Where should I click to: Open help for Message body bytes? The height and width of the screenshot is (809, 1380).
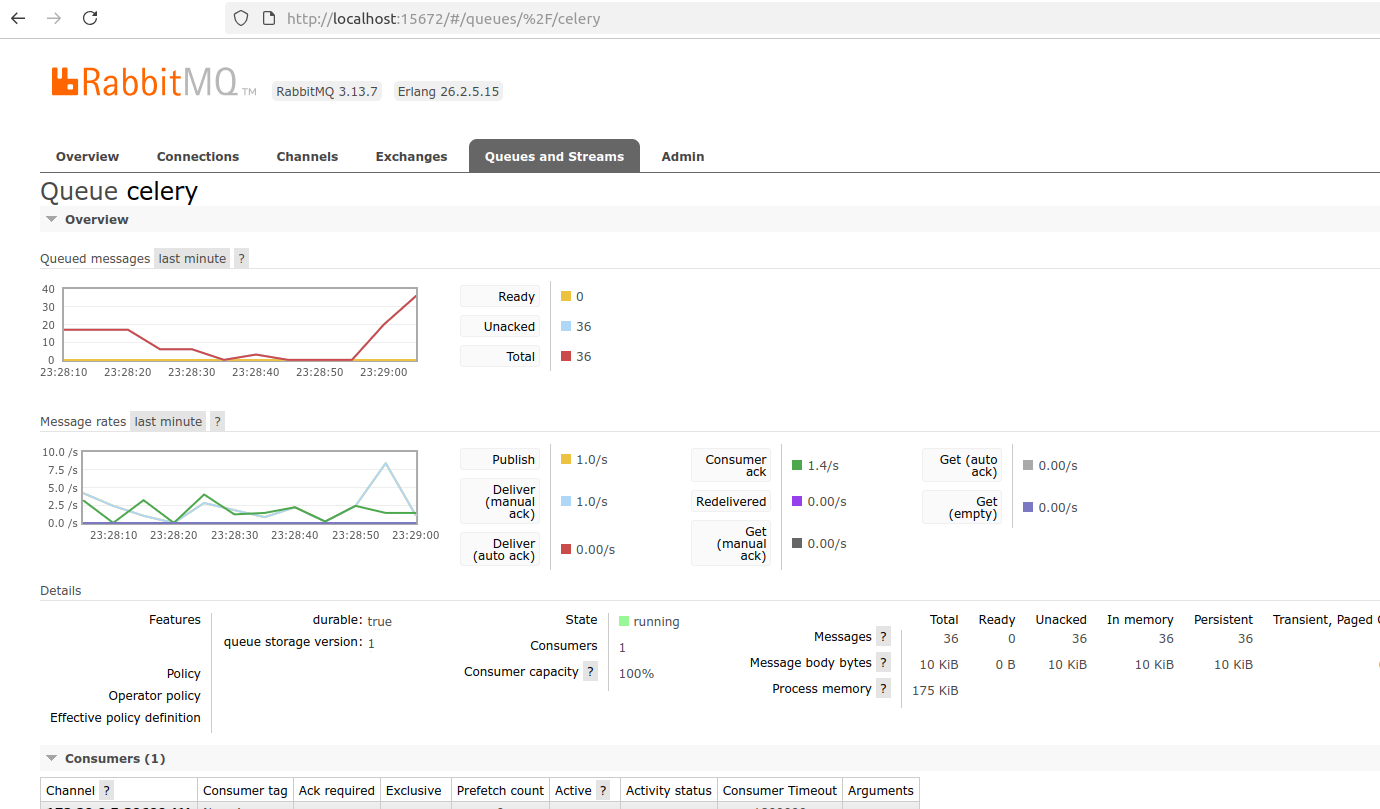tap(883, 662)
